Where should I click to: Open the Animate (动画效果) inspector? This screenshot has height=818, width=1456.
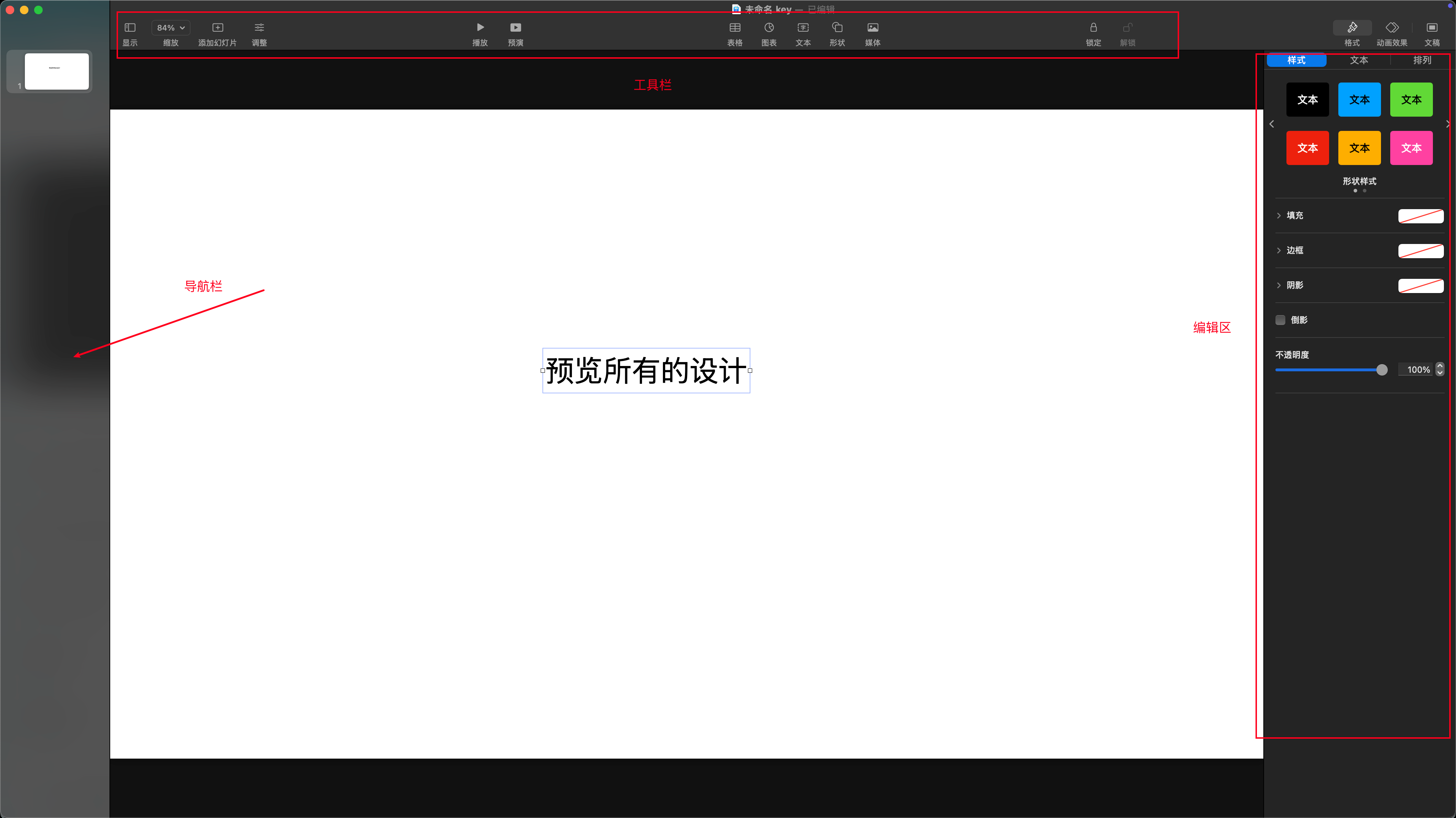tap(1392, 28)
